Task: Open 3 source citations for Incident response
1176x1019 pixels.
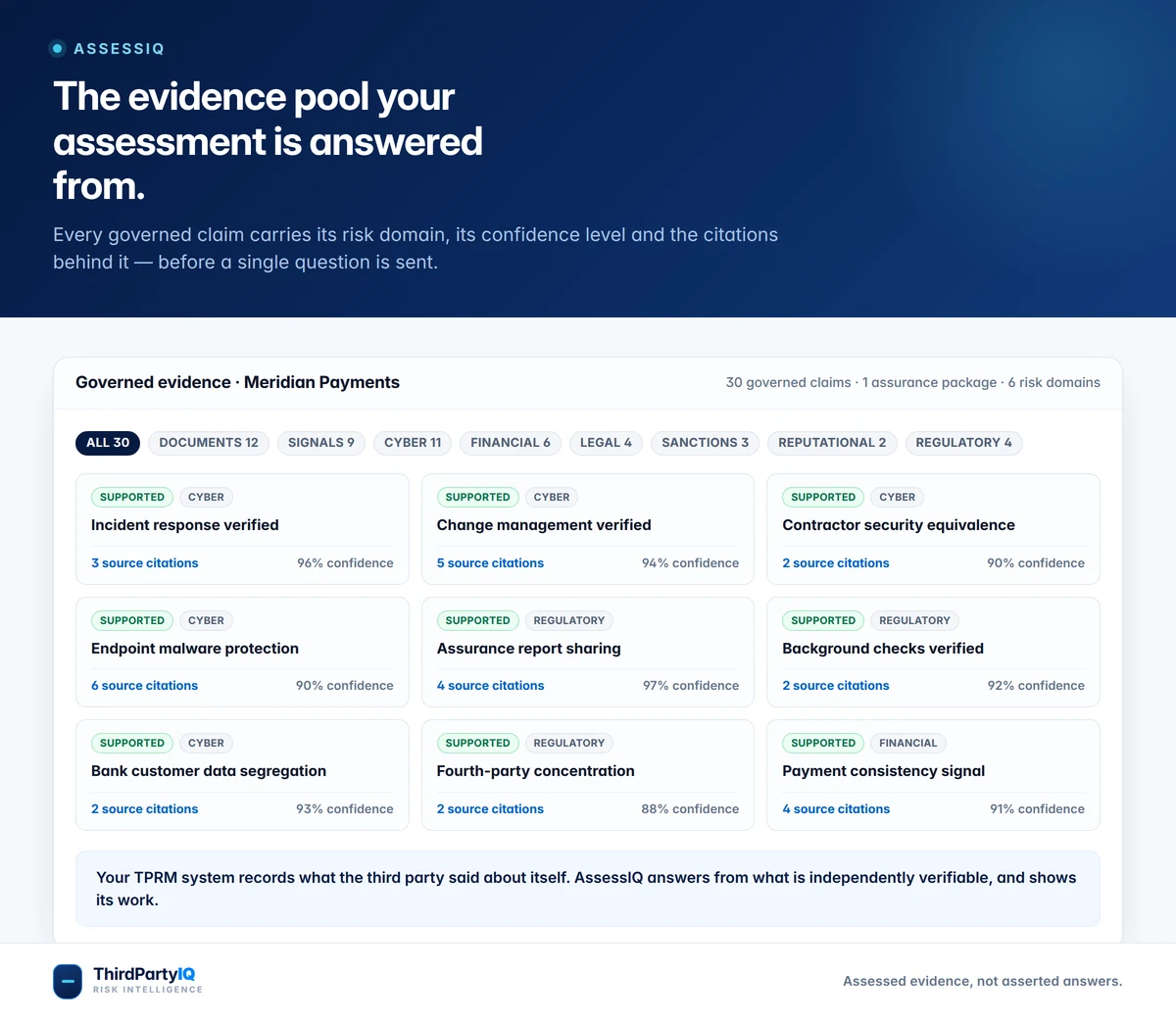Action: [x=145, y=563]
